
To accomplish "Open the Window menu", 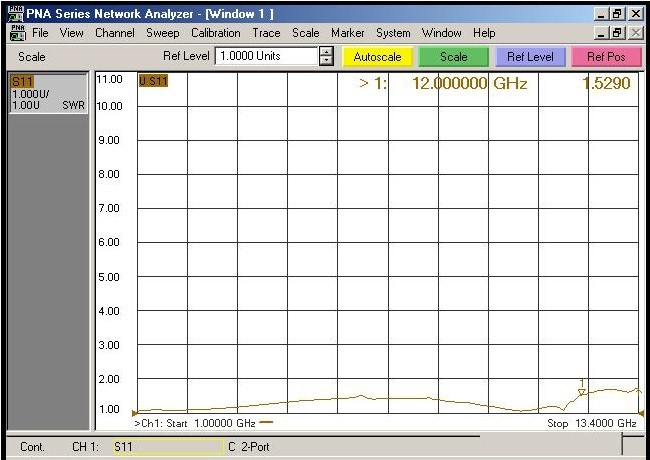I will (441, 33).
